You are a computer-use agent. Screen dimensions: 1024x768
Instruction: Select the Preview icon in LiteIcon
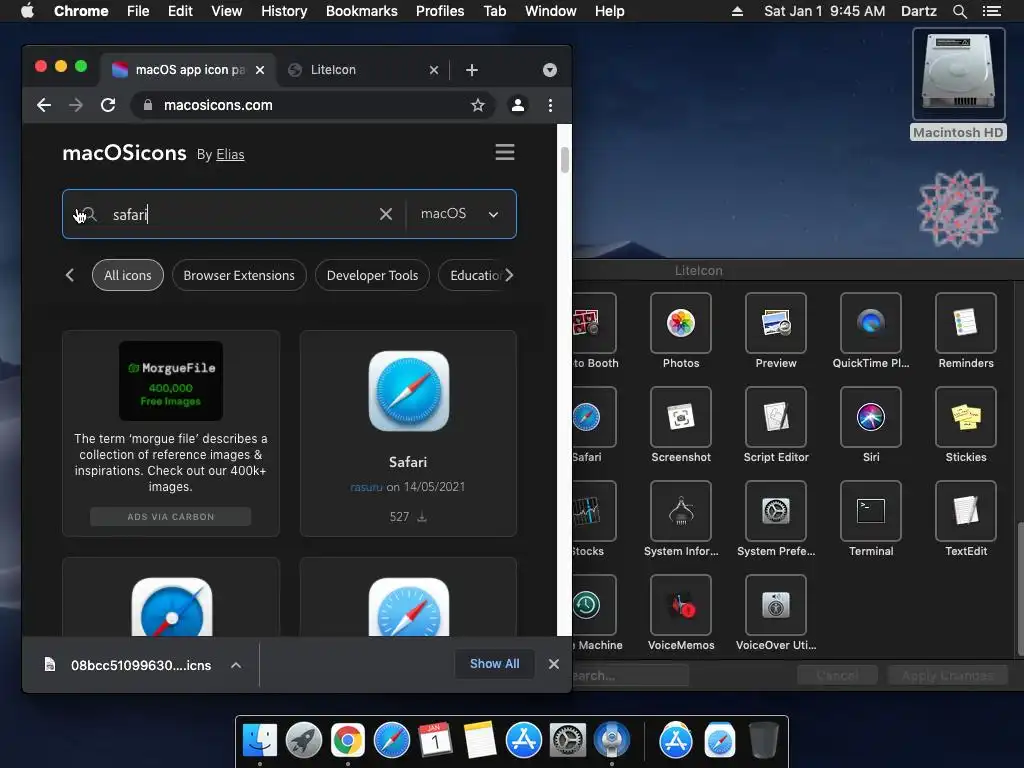(776, 323)
